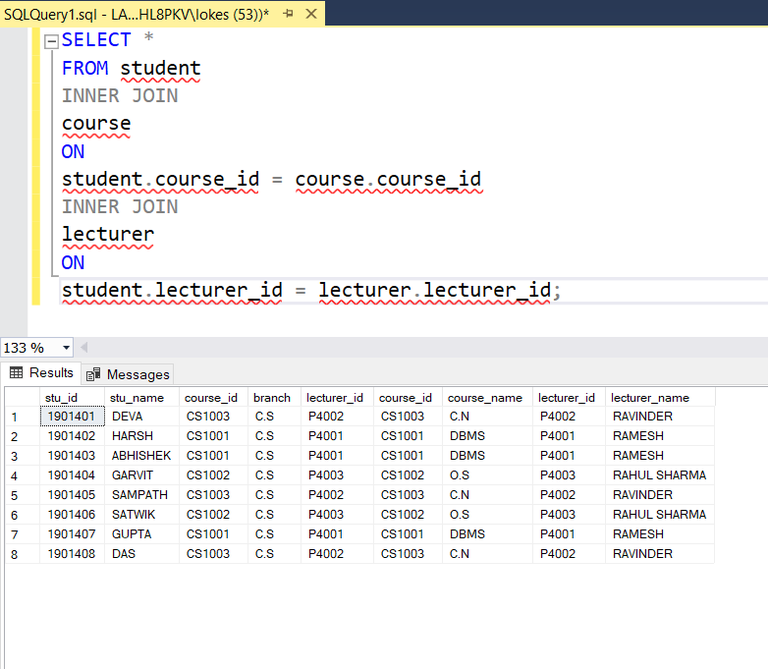Click student.lecturer_id in the query

click(x=172, y=290)
